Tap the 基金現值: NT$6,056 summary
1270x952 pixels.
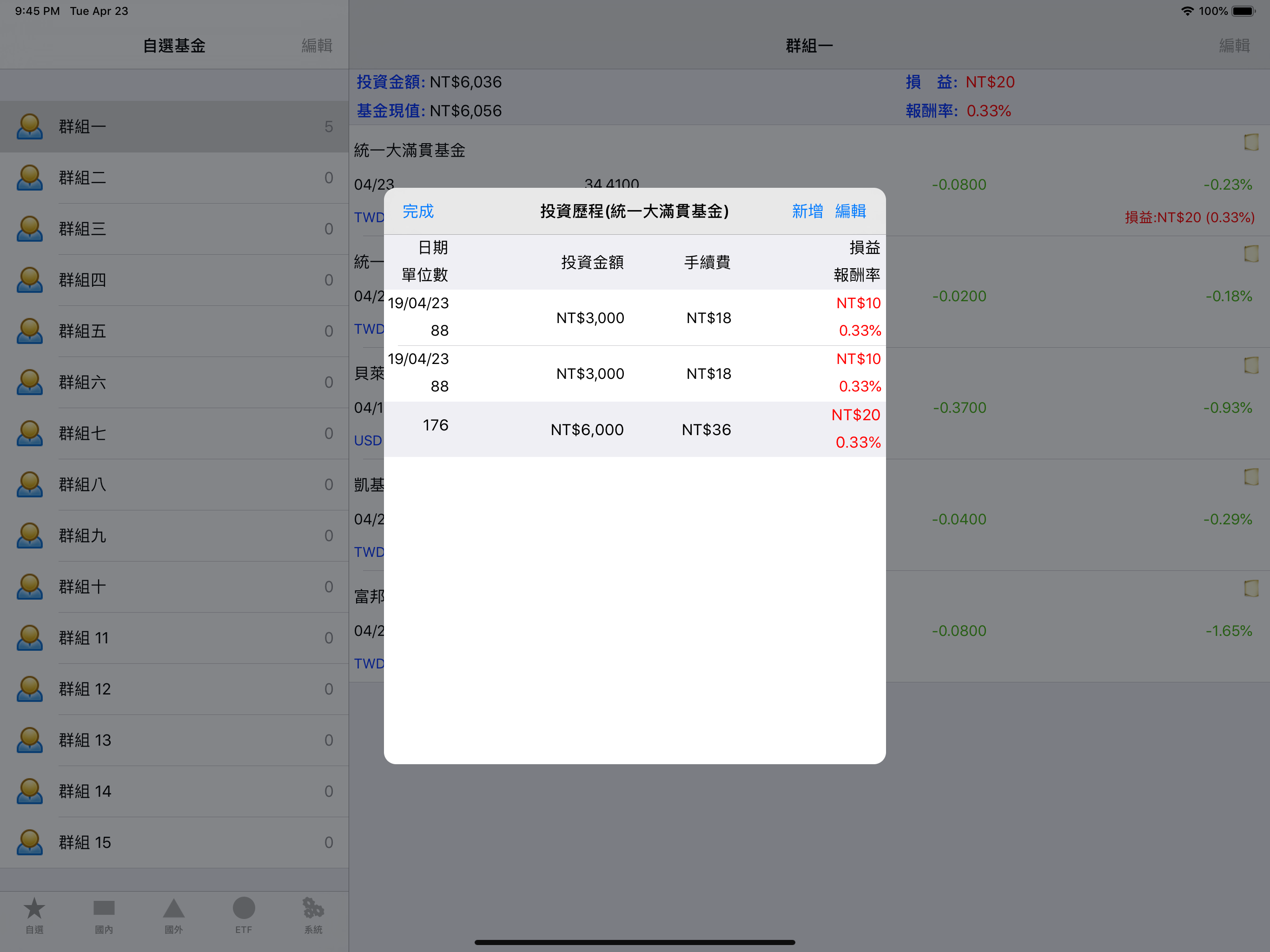tap(429, 111)
